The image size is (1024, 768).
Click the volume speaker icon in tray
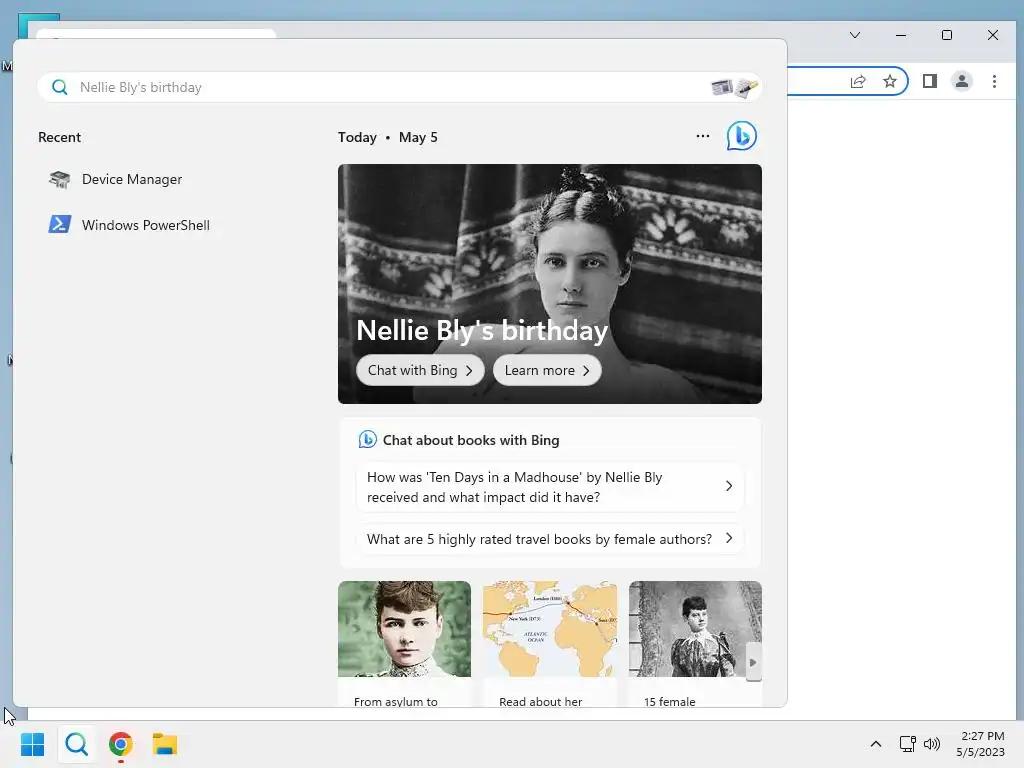tap(931, 744)
